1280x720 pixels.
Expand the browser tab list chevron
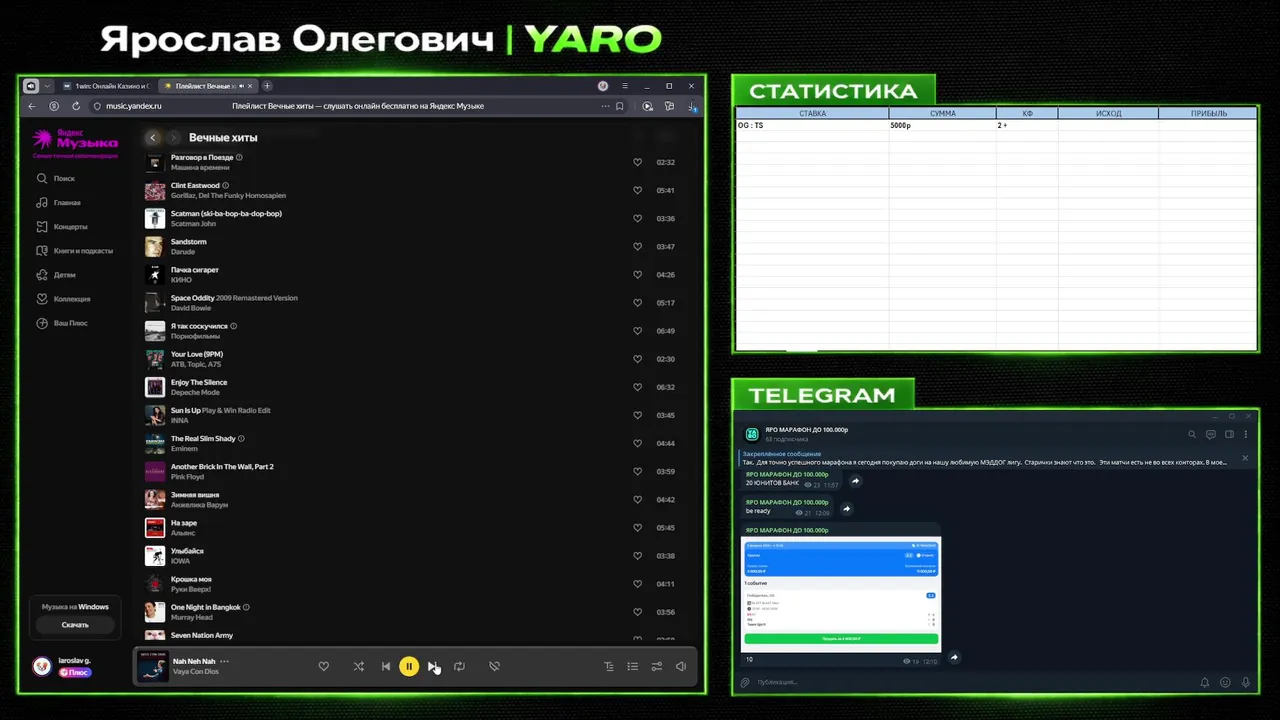point(47,86)
